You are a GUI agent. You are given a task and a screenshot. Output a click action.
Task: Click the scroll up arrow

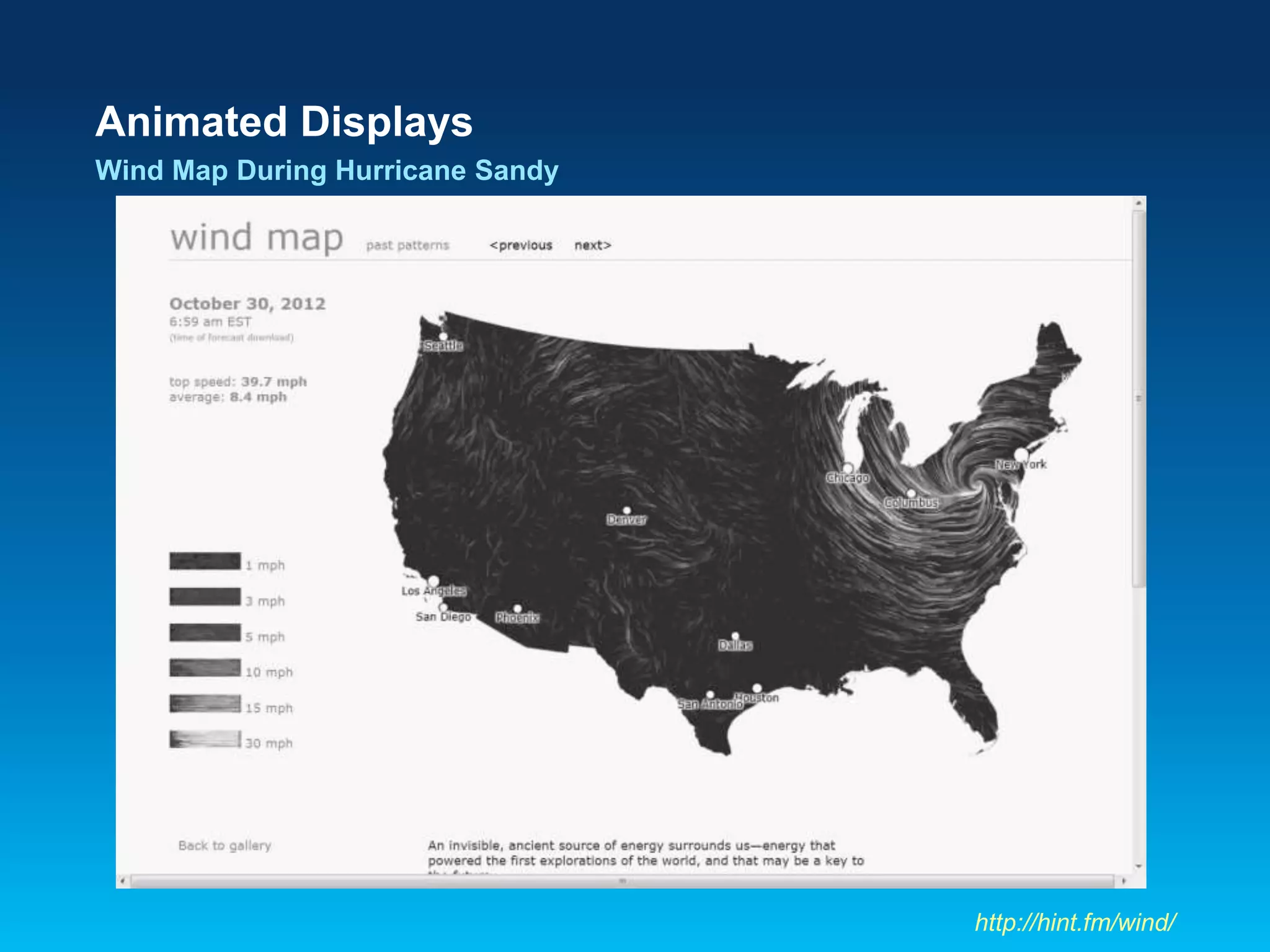[1139, 203]
